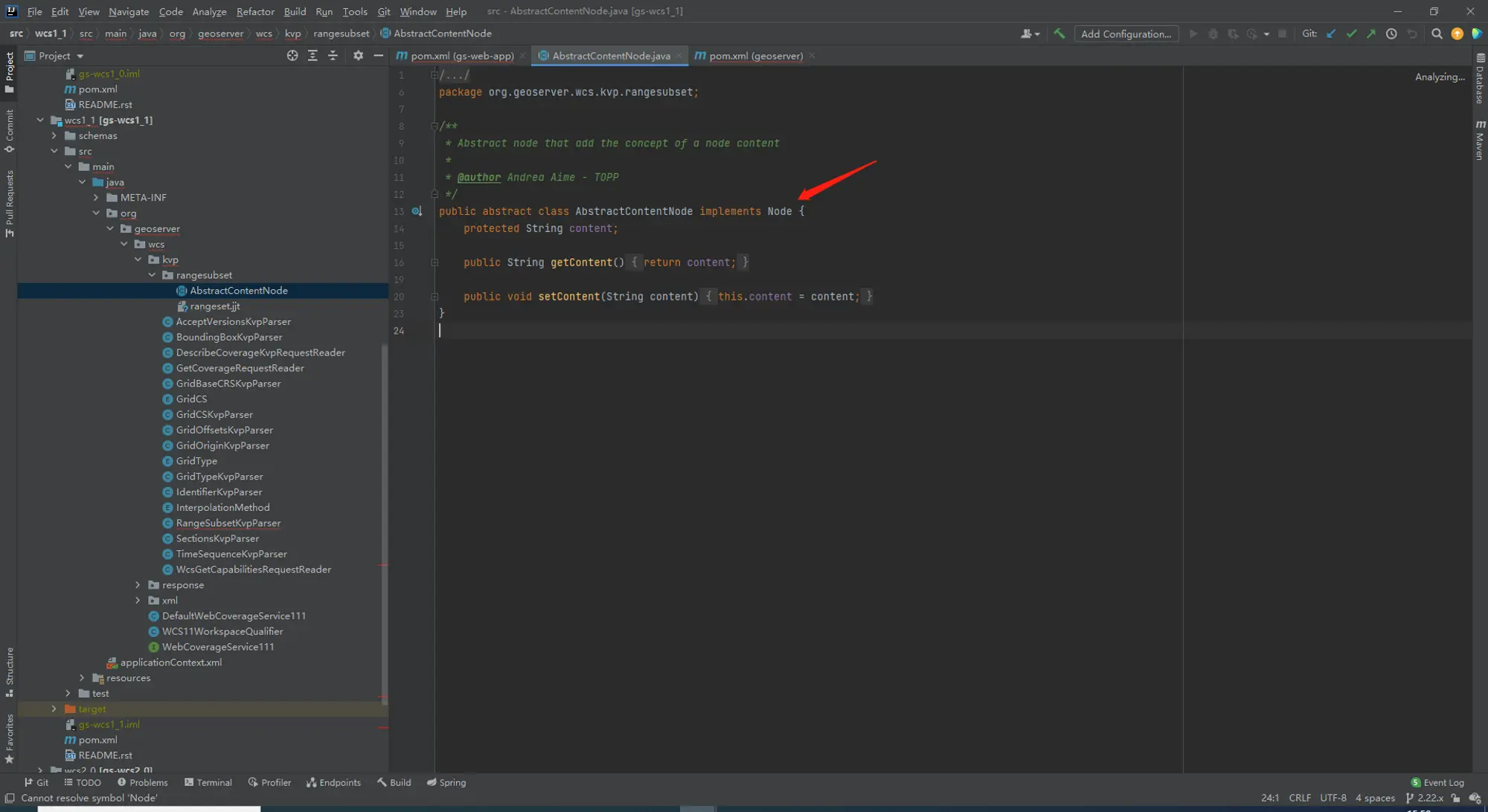The width and height of the screenshot is (1488, 812).
Task: Click the Git Push arrow icon
Action: click(1370, 33)
